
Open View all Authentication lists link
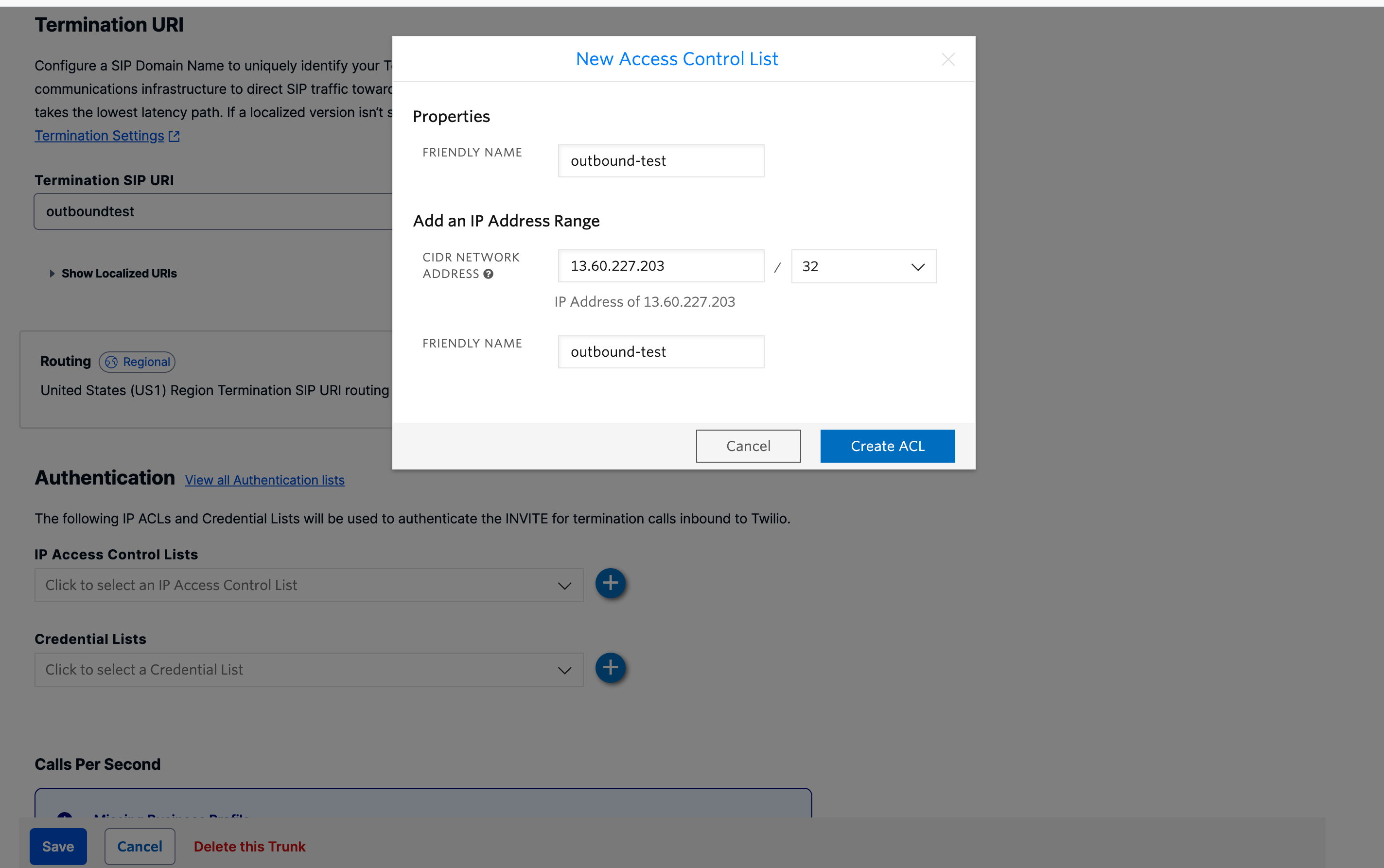pyautogui.click(x=264, y=480)
